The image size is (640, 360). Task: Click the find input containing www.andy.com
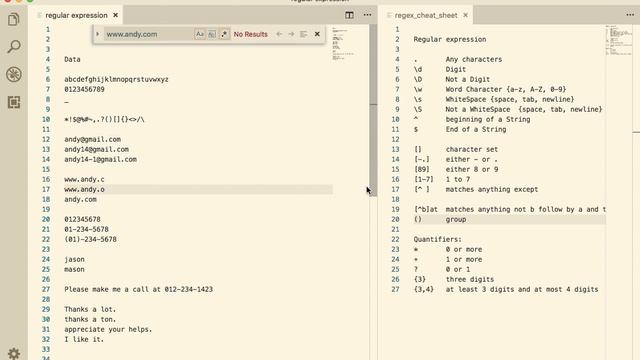pos(149,34)
